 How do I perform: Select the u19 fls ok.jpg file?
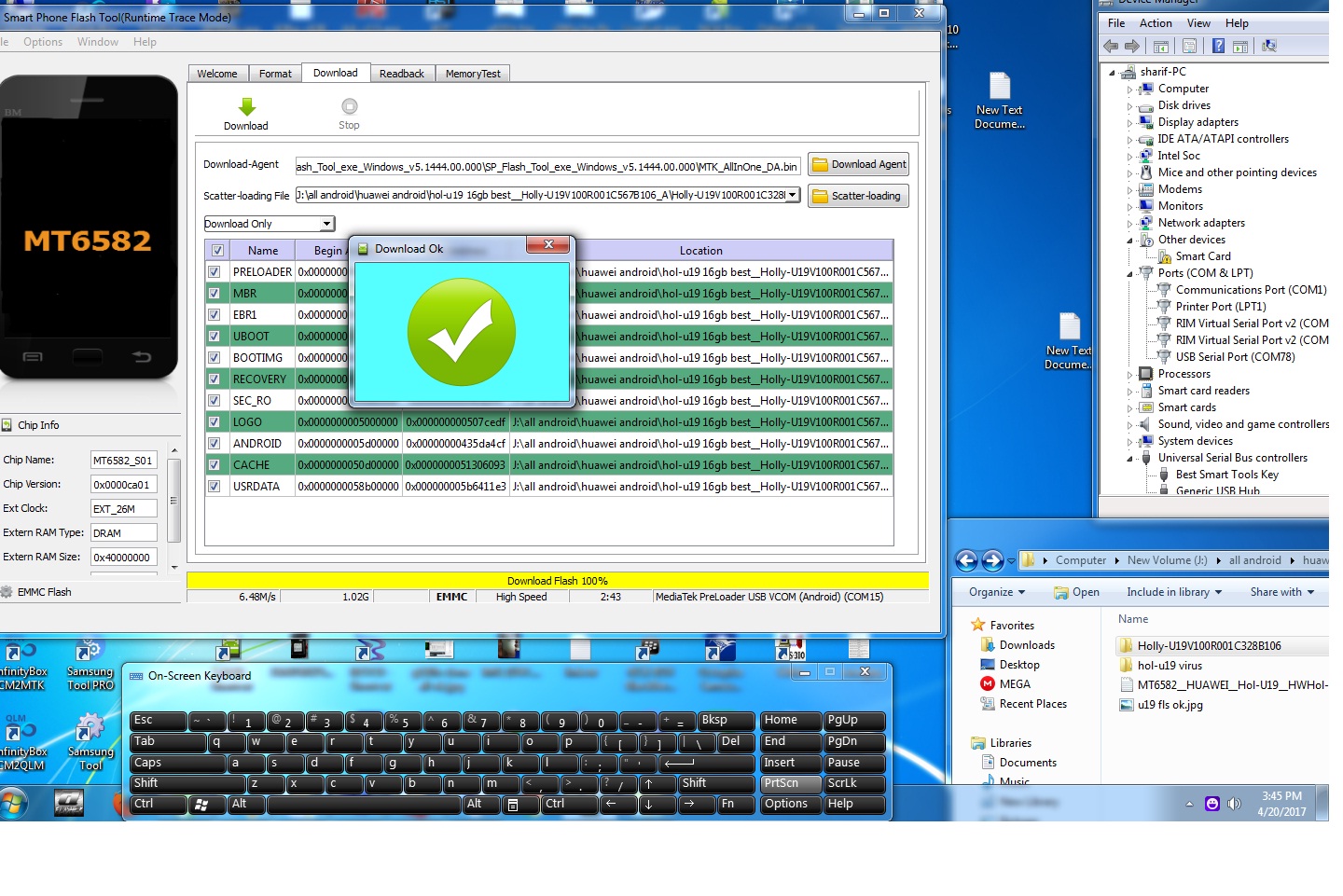tap(1161, 705)
